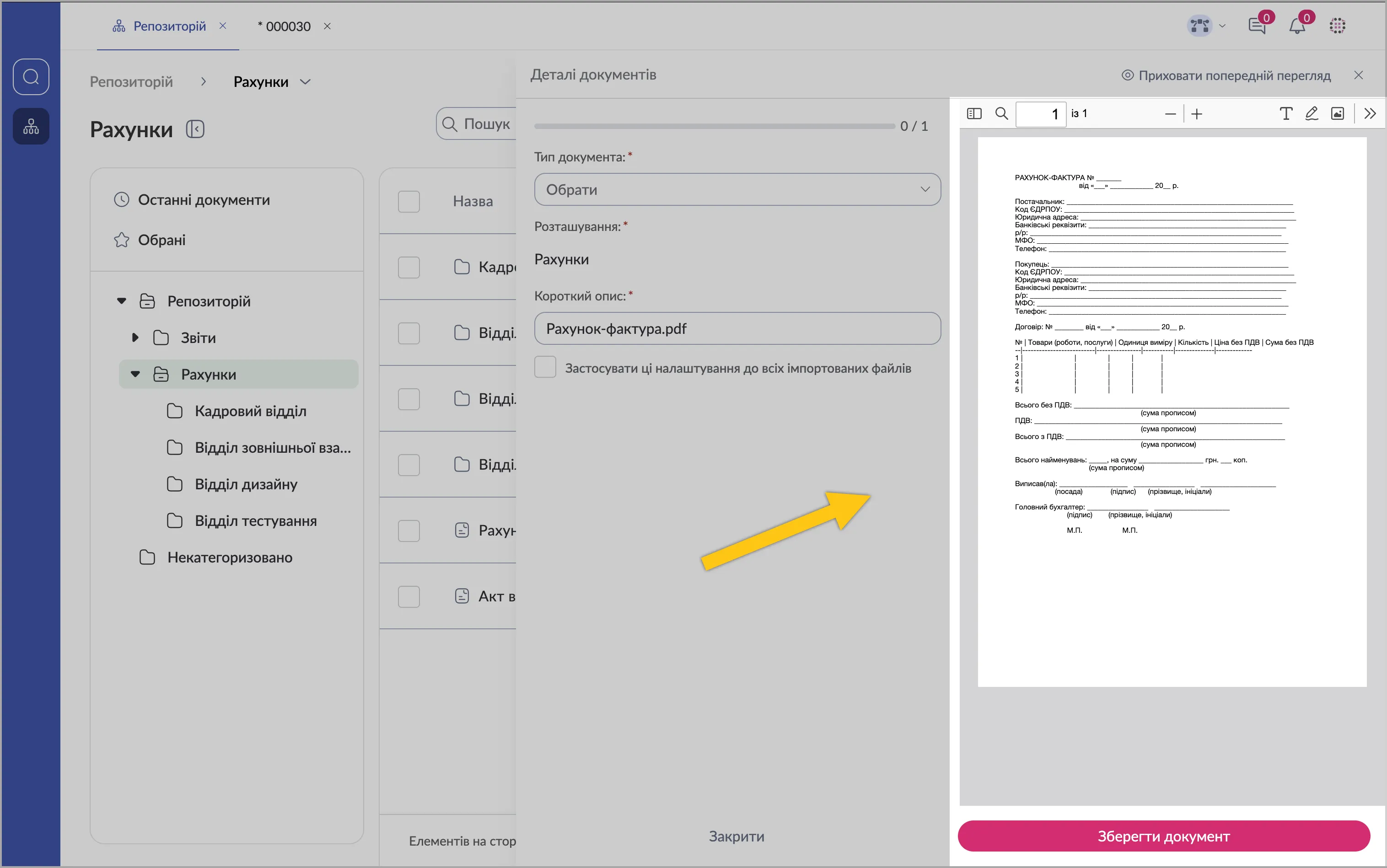Select the Репозиторій tab
The height and width of the screenshot is (868, 1387).
point(169,27)
